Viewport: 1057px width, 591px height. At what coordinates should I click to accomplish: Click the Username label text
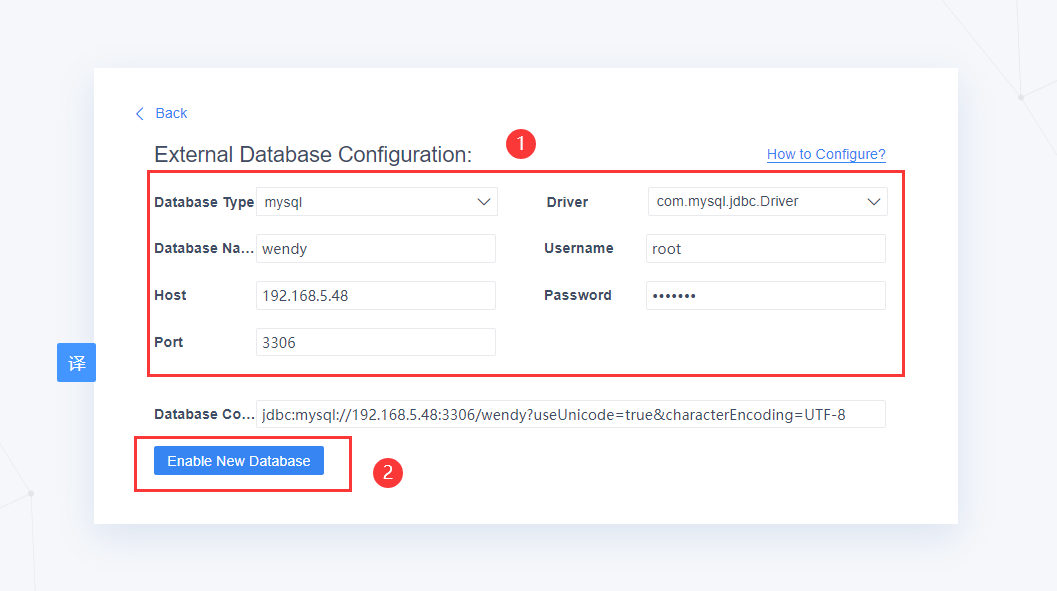578,249
